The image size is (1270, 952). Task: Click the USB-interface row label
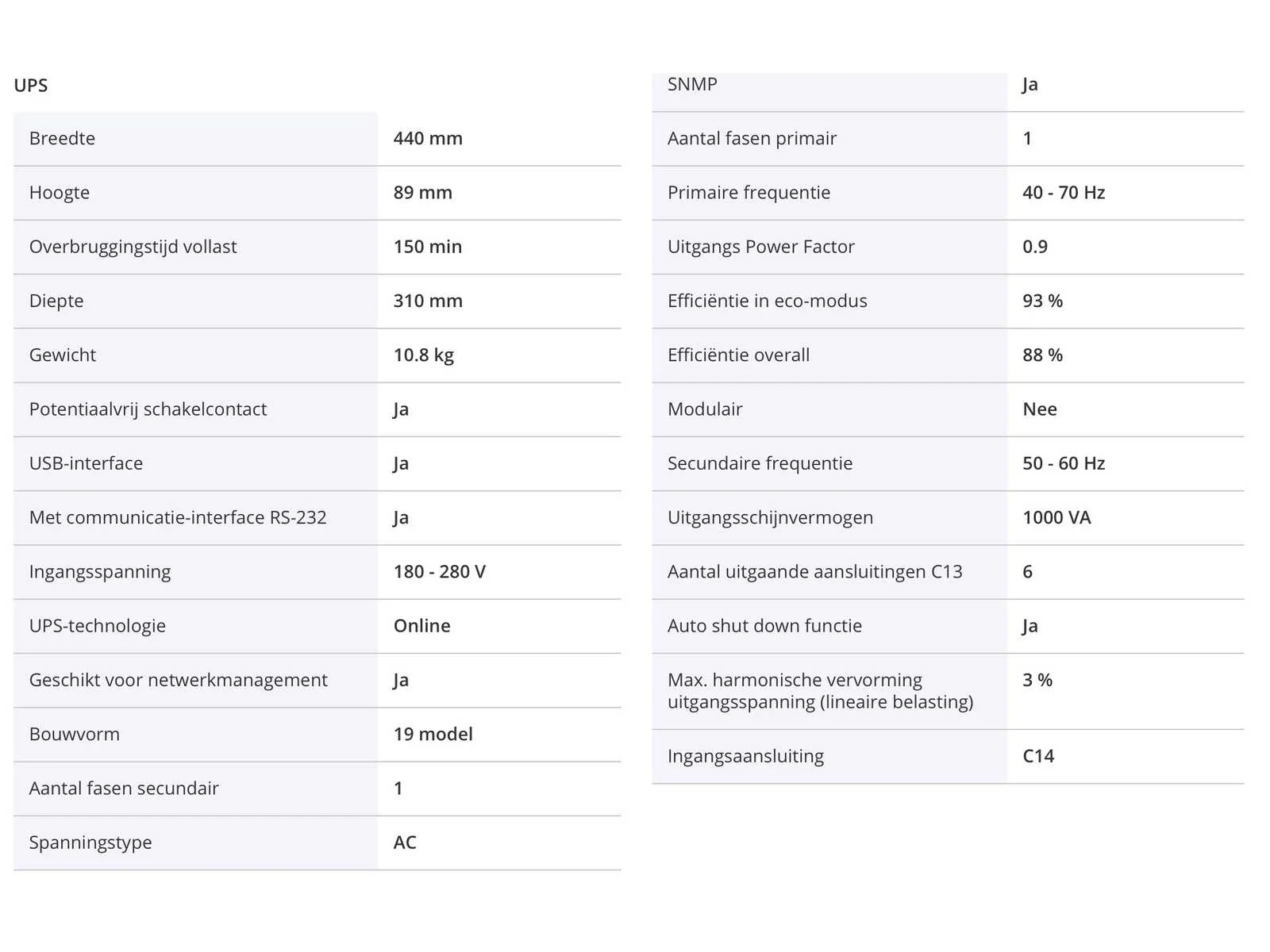87,463
